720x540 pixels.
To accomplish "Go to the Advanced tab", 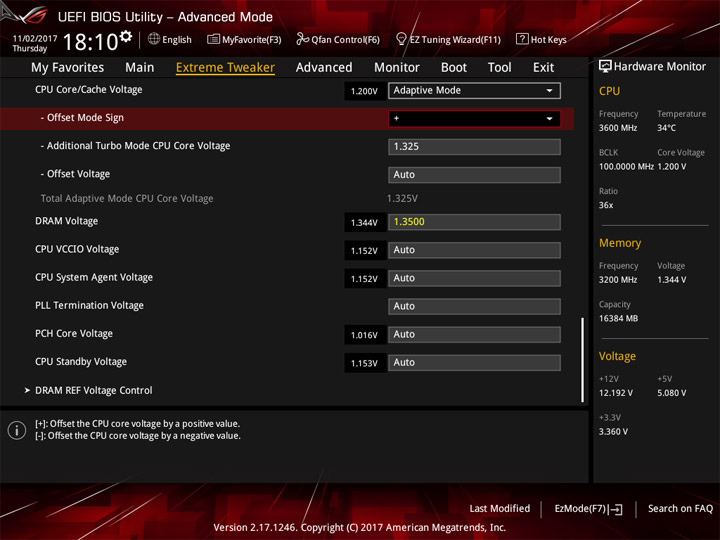I will (x=324, y=68).
